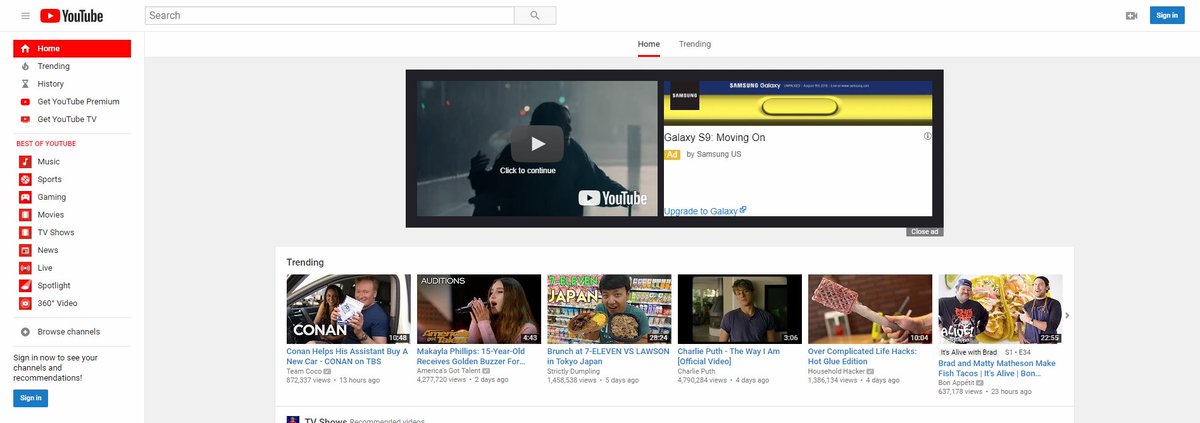
Task: Switch to the Home tab
Action: click(x=649, y=45)
